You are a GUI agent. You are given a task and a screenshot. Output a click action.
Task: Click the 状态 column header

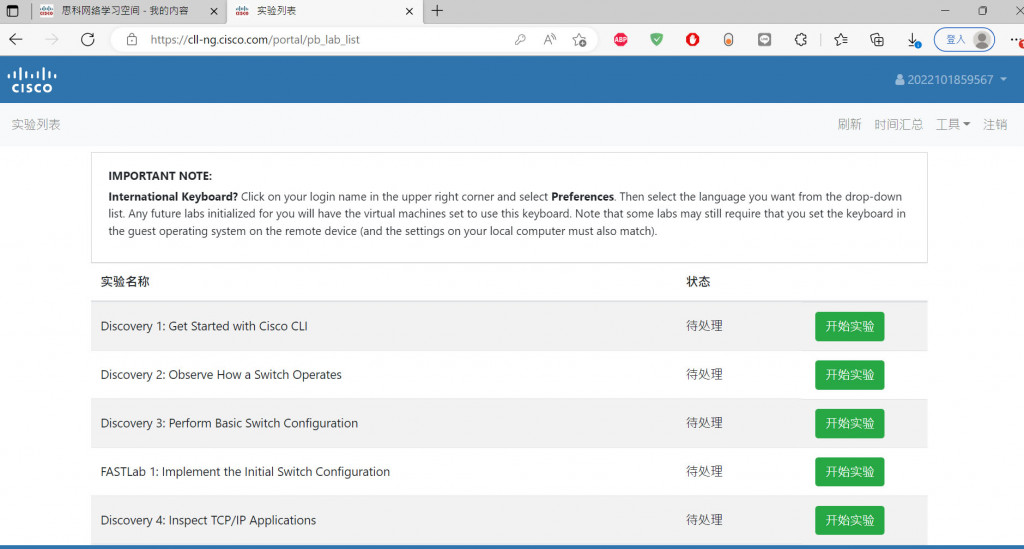698,282
